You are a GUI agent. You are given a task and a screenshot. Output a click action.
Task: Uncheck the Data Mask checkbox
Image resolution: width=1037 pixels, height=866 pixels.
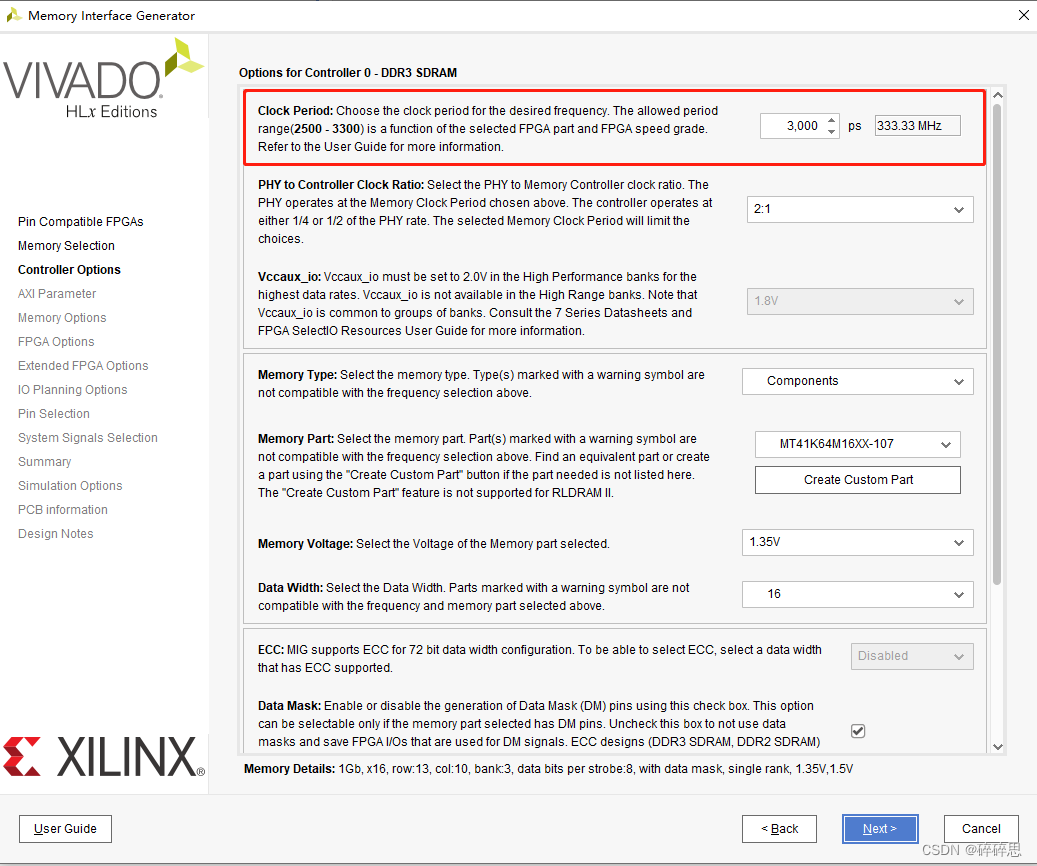pyautogui.click(x=857, y=730)
